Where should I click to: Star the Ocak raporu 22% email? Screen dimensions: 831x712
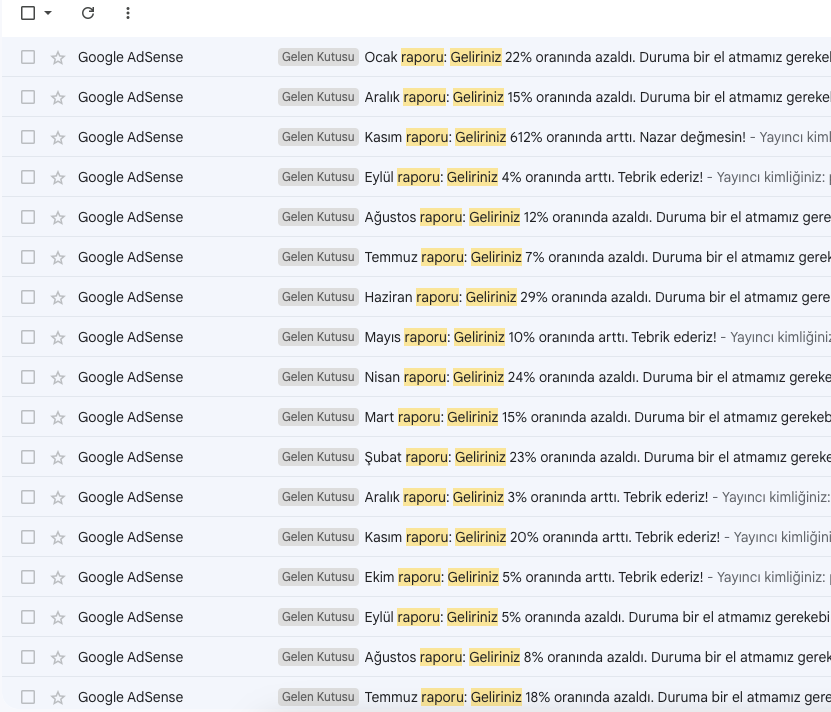tap(58, 57)
